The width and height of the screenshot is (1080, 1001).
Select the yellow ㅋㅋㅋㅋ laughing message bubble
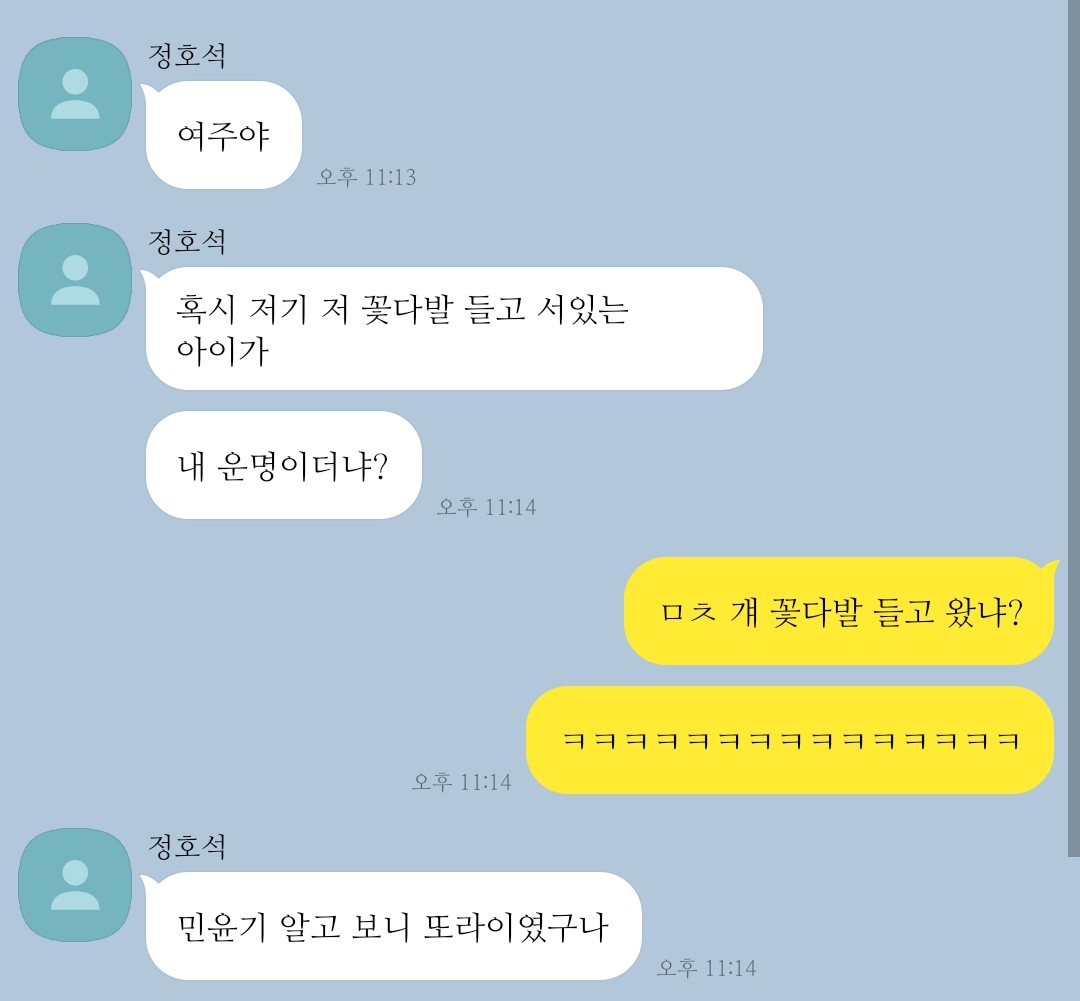pos(790,740)
